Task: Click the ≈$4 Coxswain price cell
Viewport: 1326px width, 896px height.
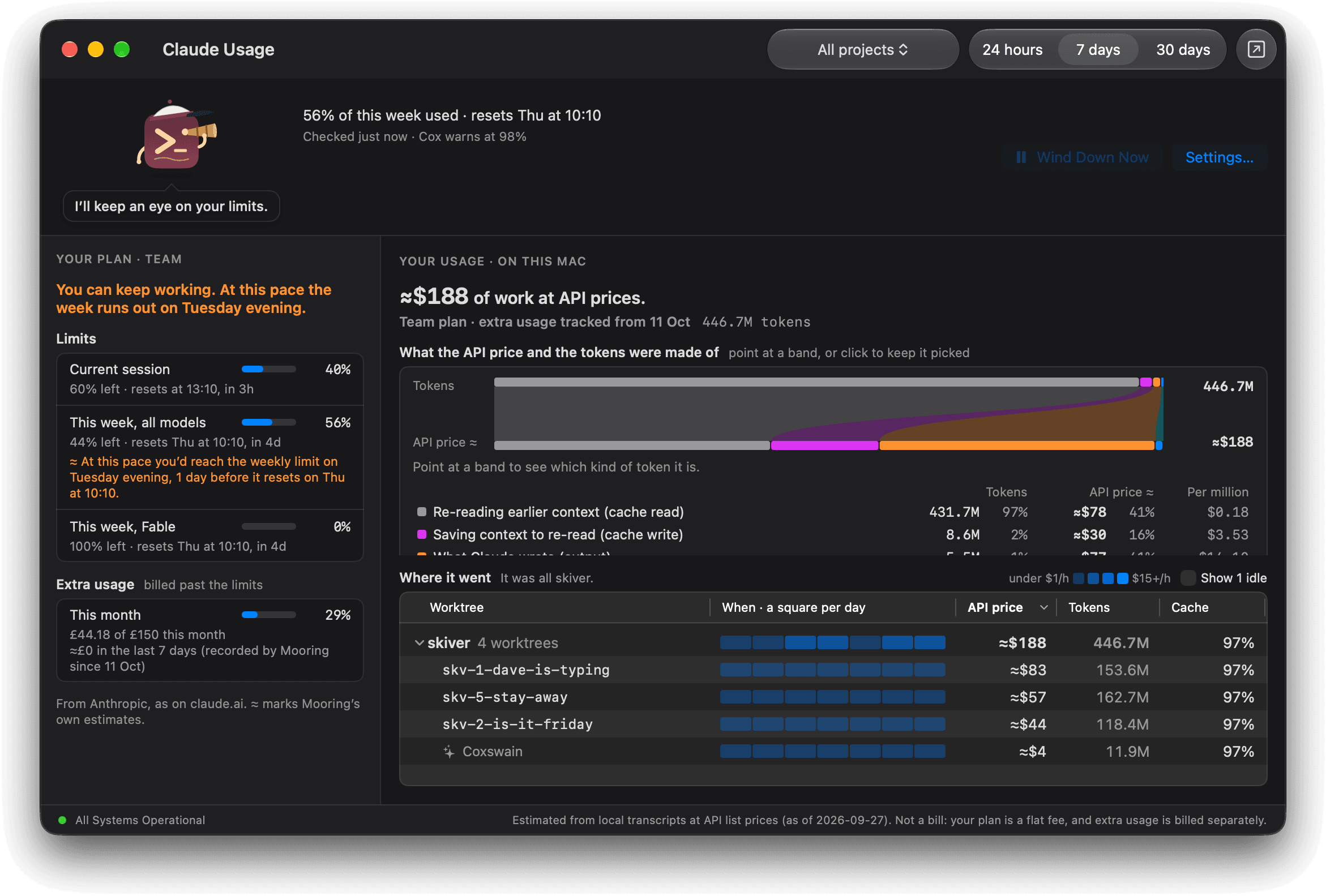Action: [x=1033, y=752]
